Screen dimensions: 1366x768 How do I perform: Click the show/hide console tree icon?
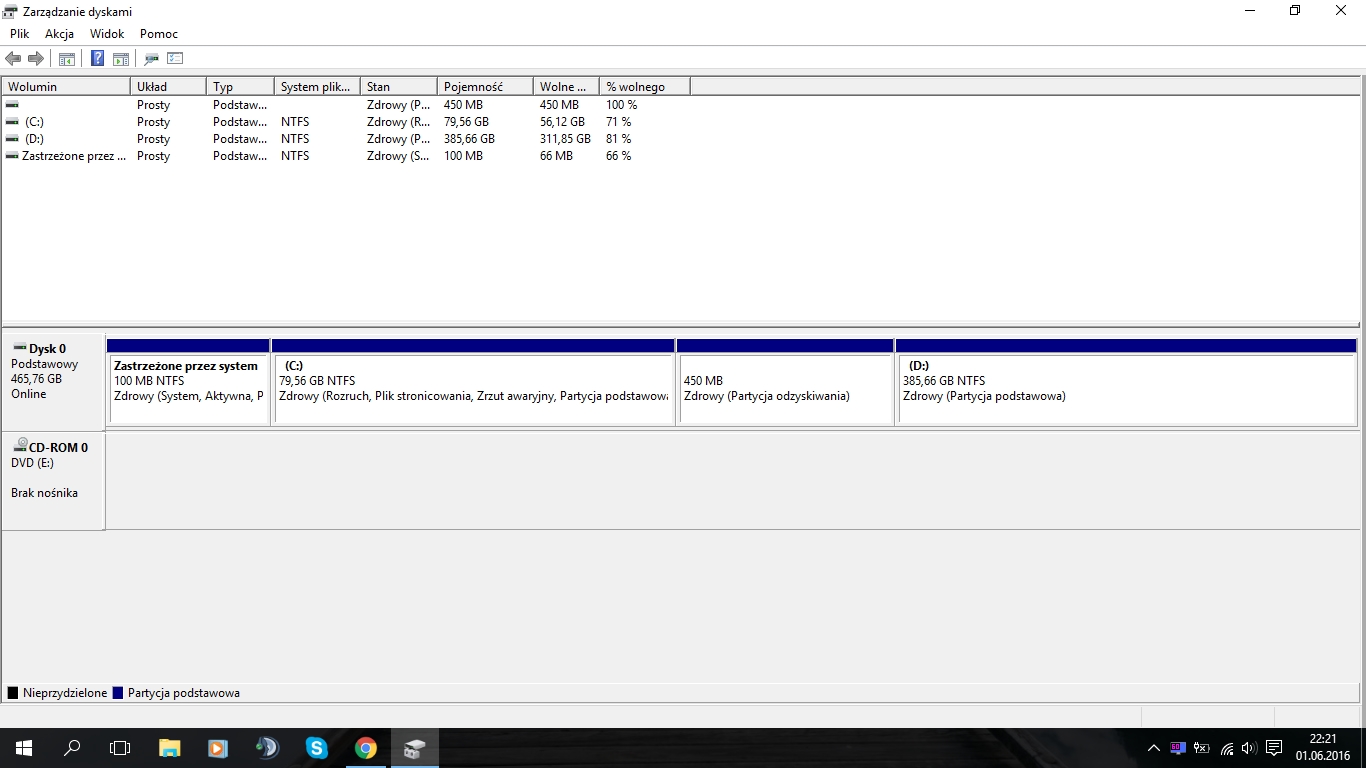[x=67, y=59]
